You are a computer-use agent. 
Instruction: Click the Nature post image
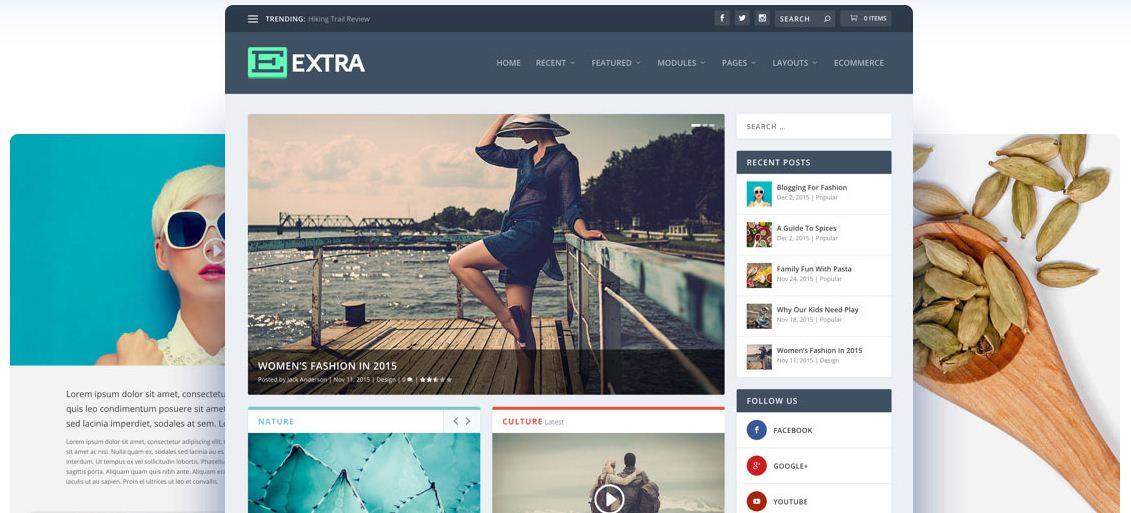coord(364,473)
